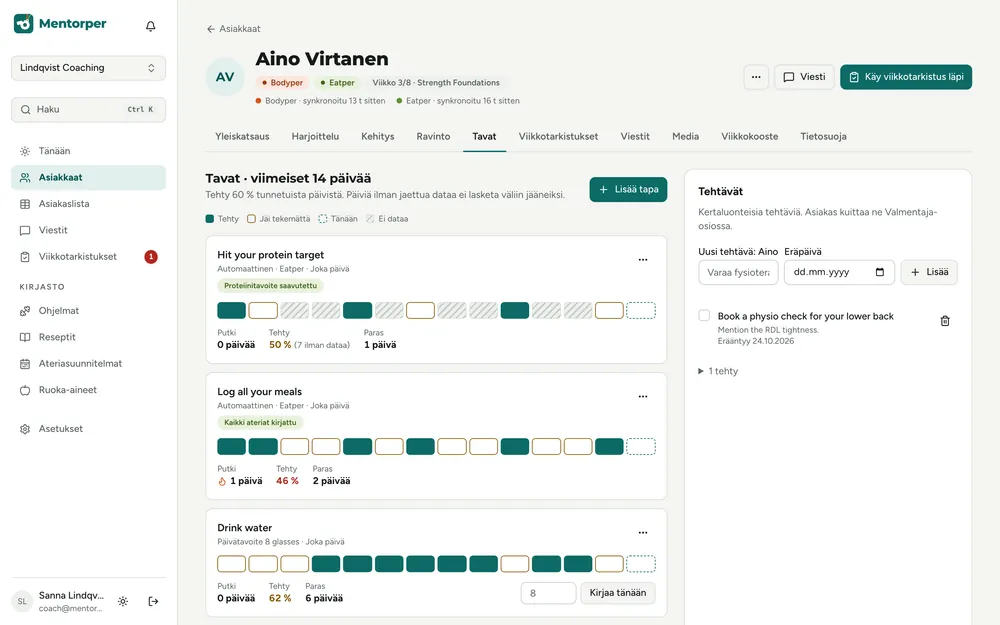The height and width of the screenshot is (625, 1000).
Task: Click the Haku search field
Action: tap(88, 110)
